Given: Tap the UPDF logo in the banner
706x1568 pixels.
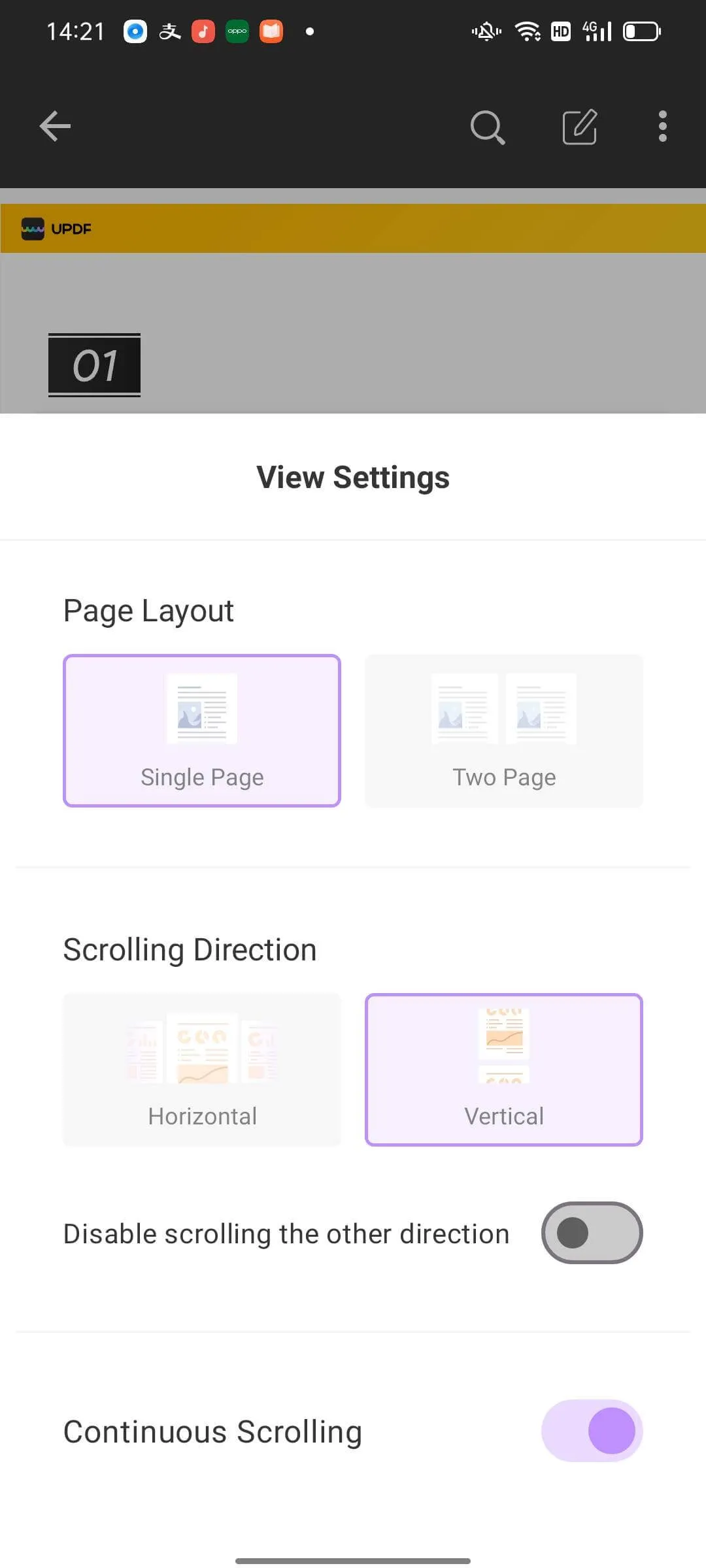Looking at the screenshot, I should point(56,229).
